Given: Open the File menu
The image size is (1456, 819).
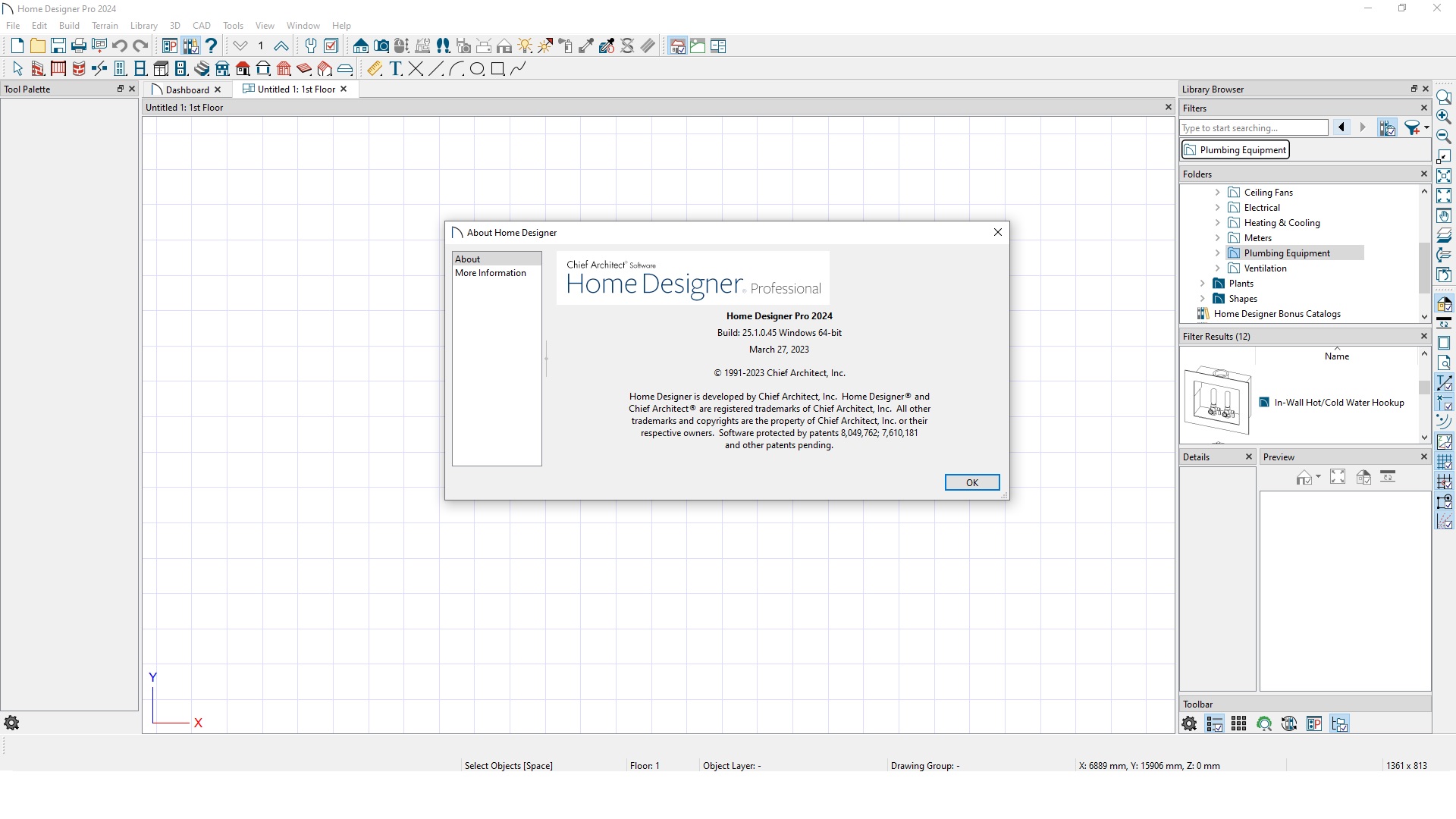Looking at the screenshot, I should click(x=13, y=26).
